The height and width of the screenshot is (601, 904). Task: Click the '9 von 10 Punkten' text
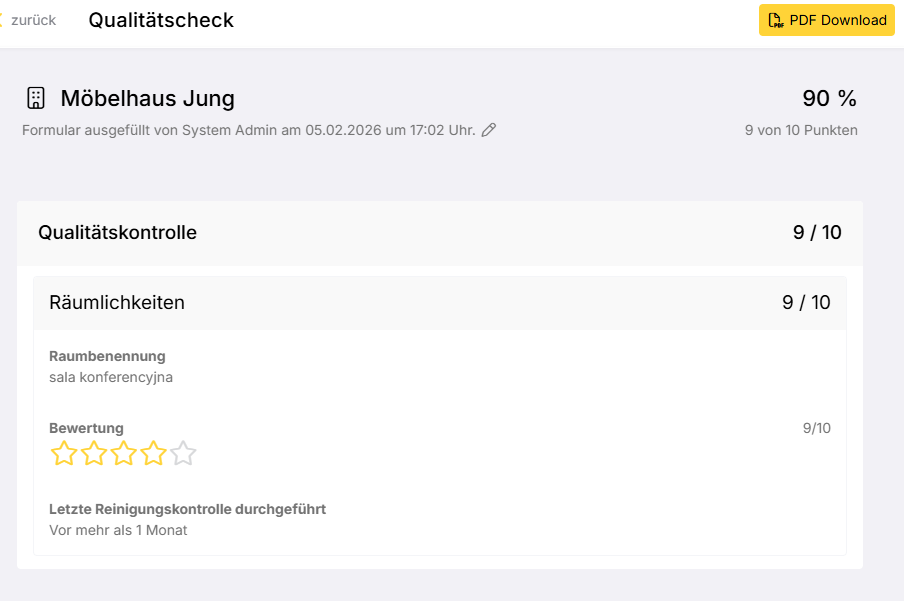coord(801,130)
